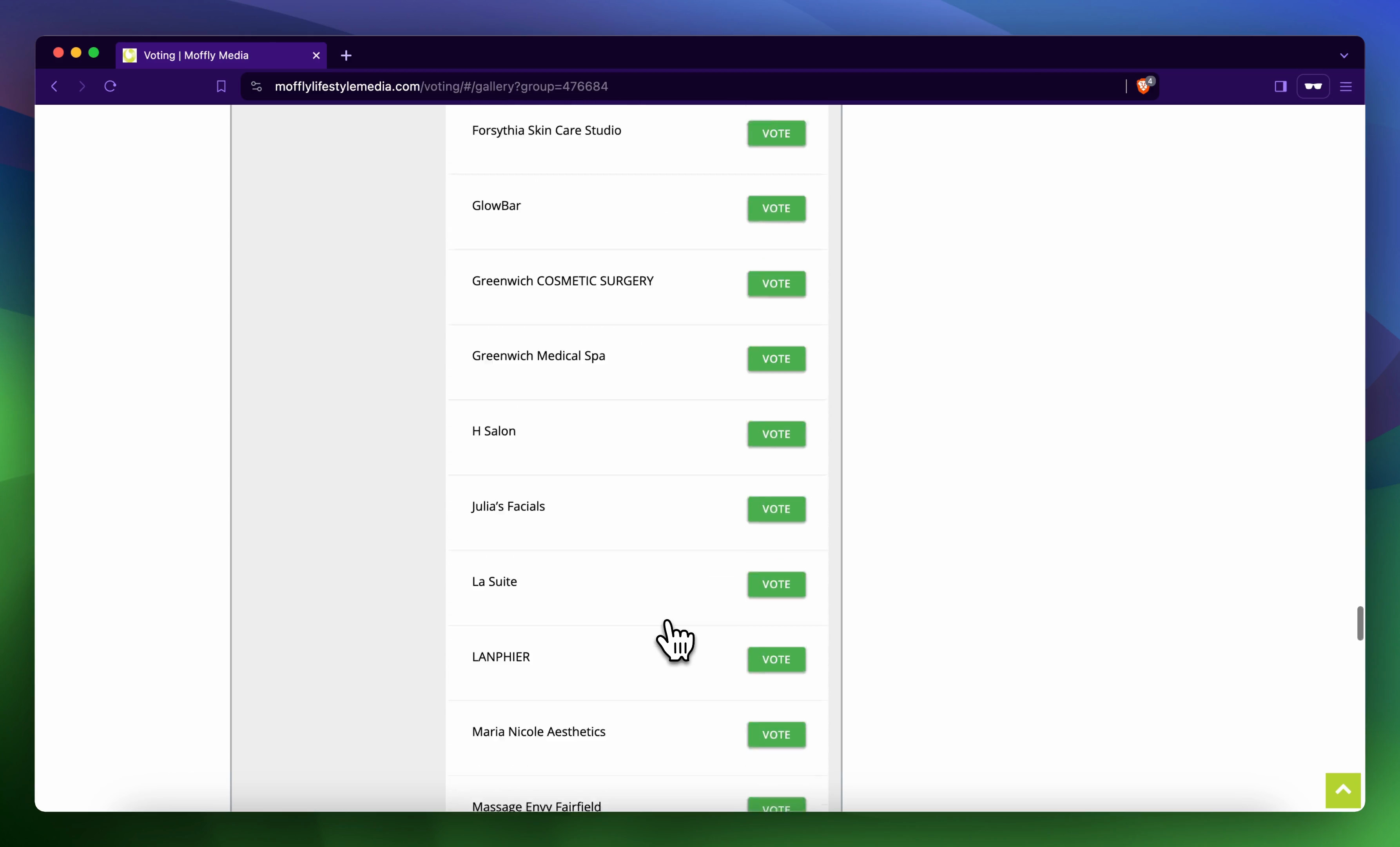Open the hamburger main menu
This screenshot has width=1400, height=847.
coord(1346,86)
